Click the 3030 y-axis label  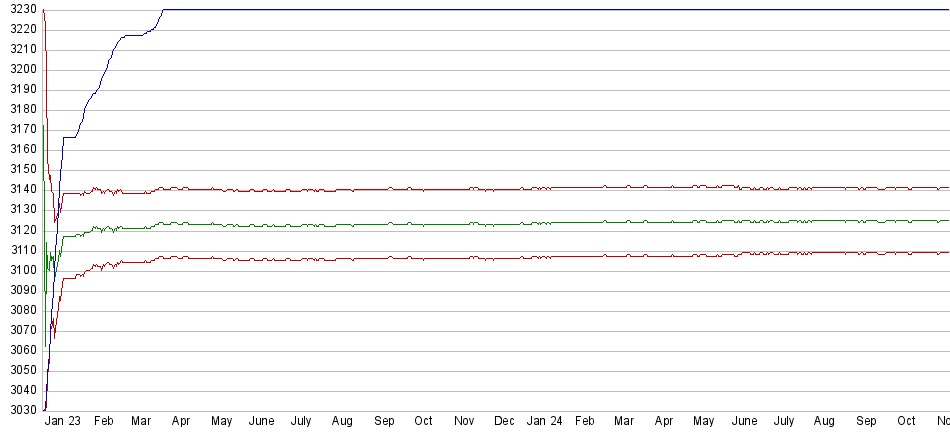pyautogui.click(x=19, y=410)
